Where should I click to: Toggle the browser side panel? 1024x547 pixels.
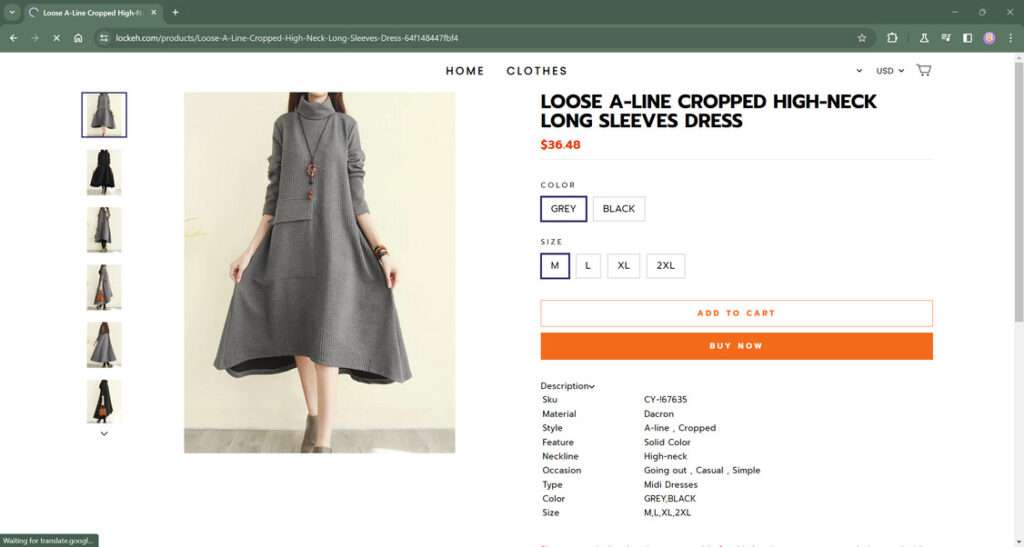tap(967, 38)
